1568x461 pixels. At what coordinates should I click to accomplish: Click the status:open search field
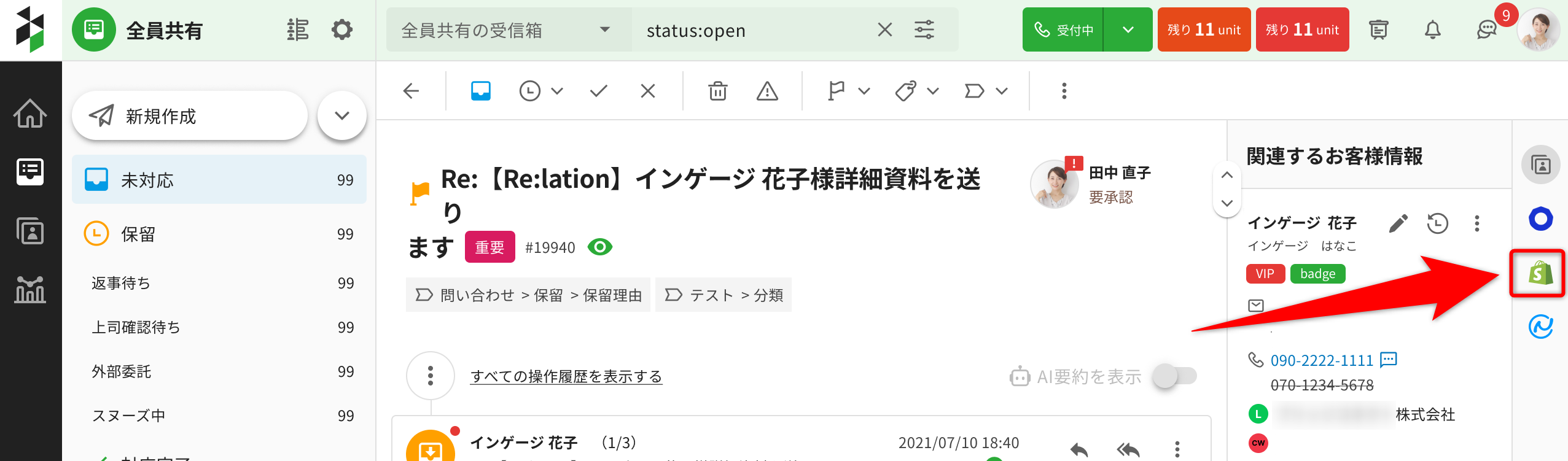(x=754, y=30)
